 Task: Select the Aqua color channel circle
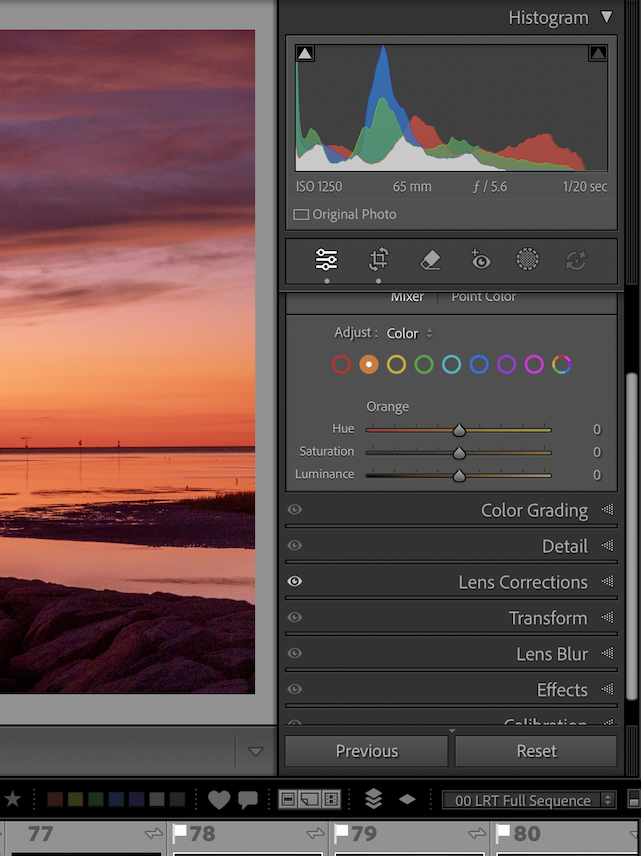click(x=452, y=364)
